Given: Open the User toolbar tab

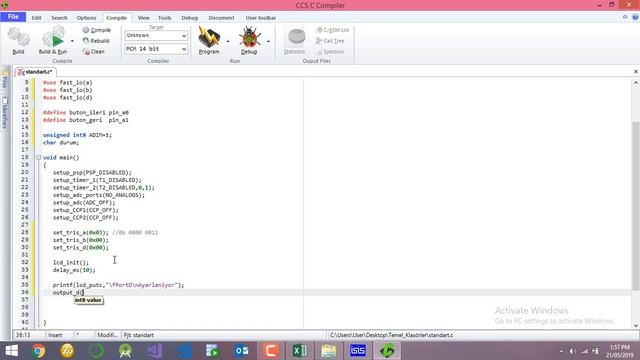Looking at the screenshot, I should tap(261, 18).
